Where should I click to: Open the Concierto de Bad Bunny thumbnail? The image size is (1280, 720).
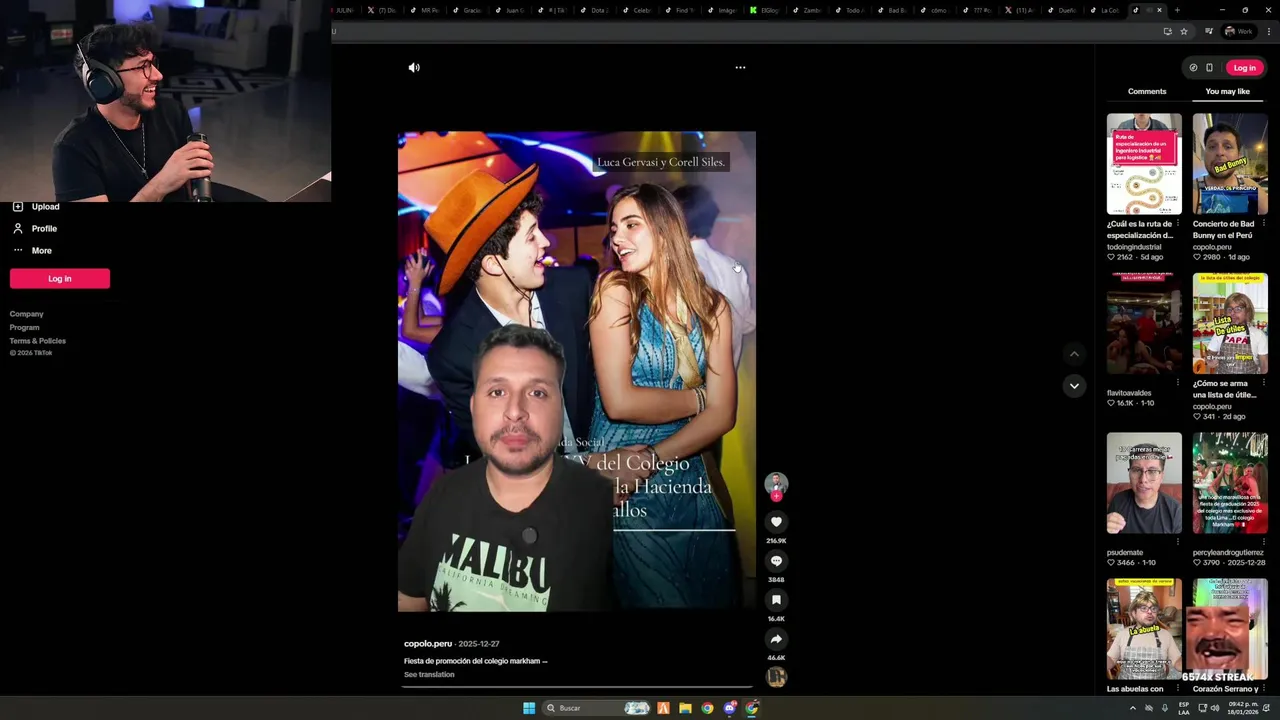tap(1230, 164)
